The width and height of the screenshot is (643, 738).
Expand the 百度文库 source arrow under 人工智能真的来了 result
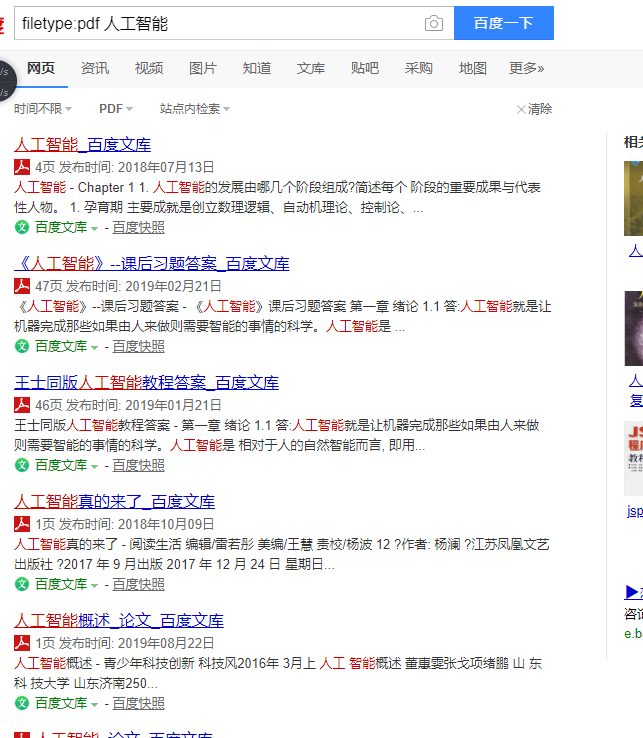click(x=94, y=586)
